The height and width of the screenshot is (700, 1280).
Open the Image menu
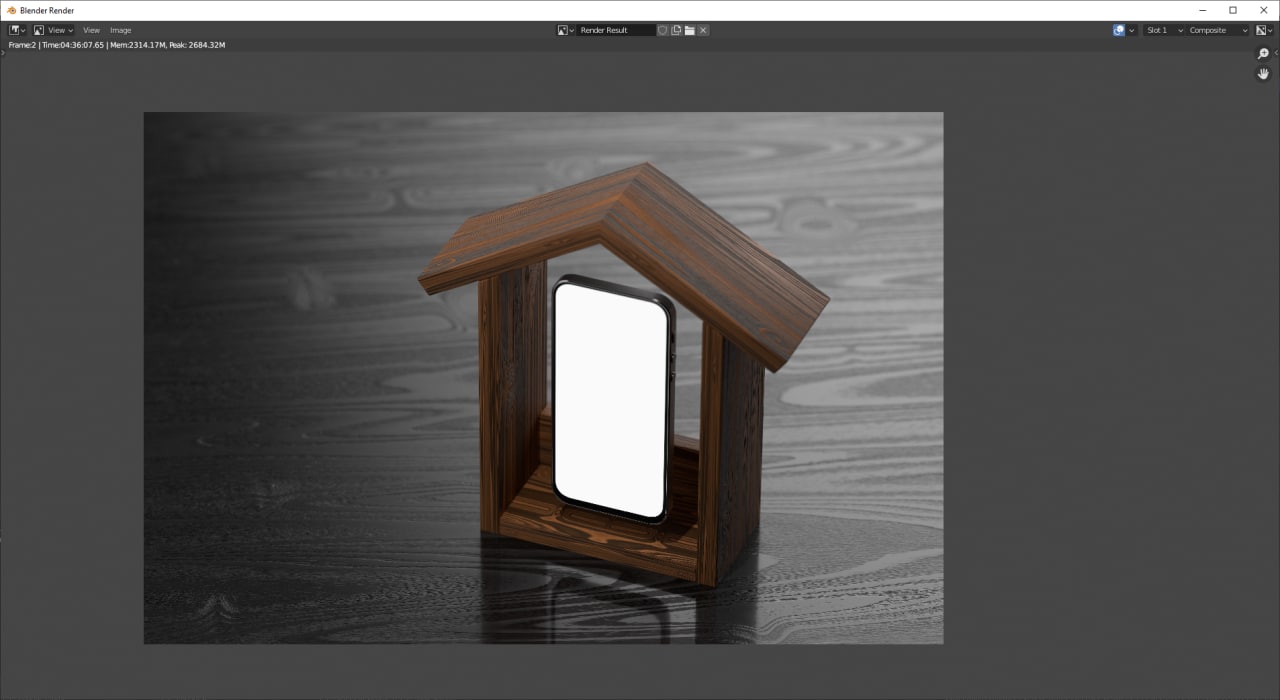pos(121,30)
